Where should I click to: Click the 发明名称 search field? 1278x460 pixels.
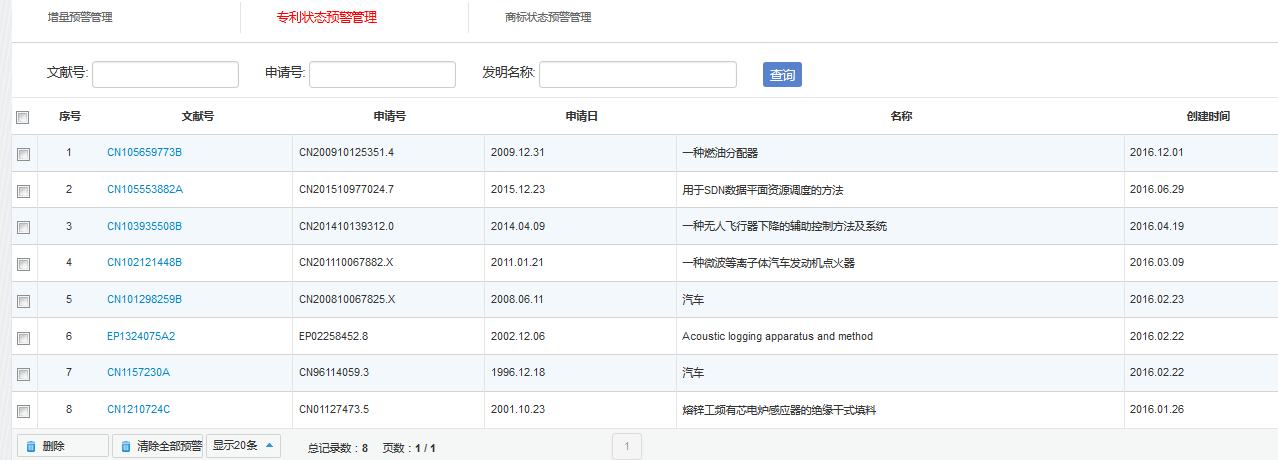click(637, 74)
